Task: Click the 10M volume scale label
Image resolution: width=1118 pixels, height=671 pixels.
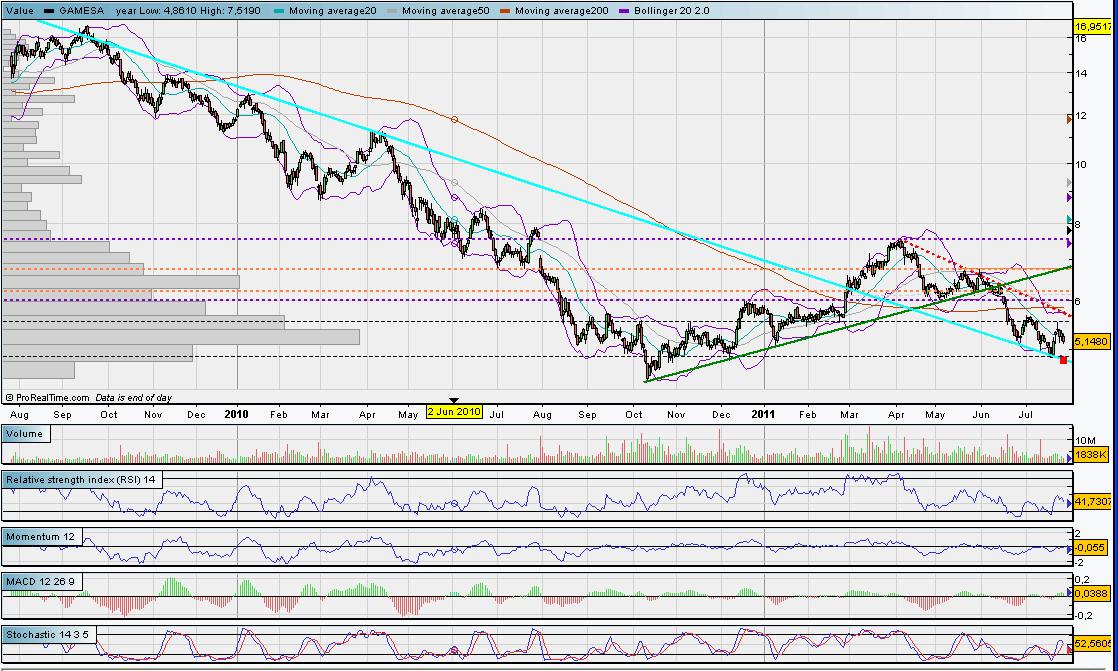Action: [1087, 441]
